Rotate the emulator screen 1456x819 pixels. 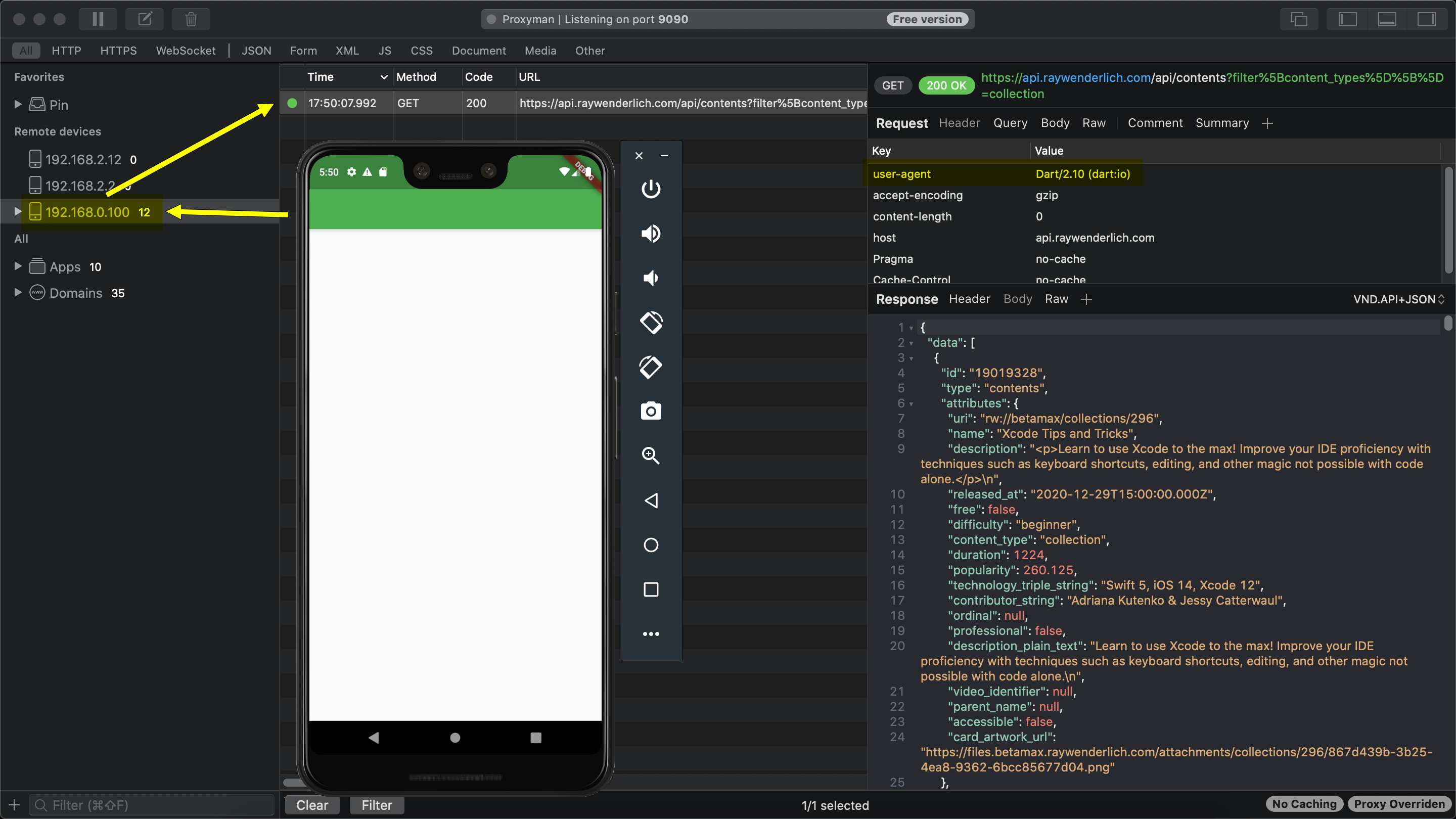pos(651,322)
